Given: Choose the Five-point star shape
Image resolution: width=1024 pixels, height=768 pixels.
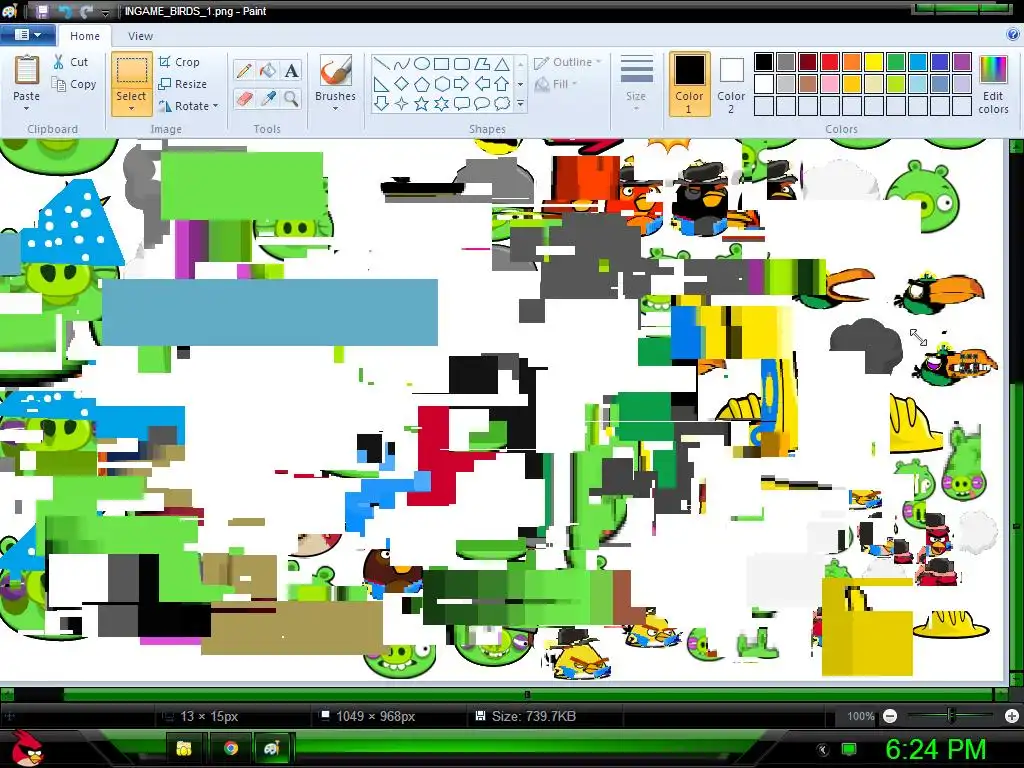Looking at the screenshot, I should click(x=422, y=103).
